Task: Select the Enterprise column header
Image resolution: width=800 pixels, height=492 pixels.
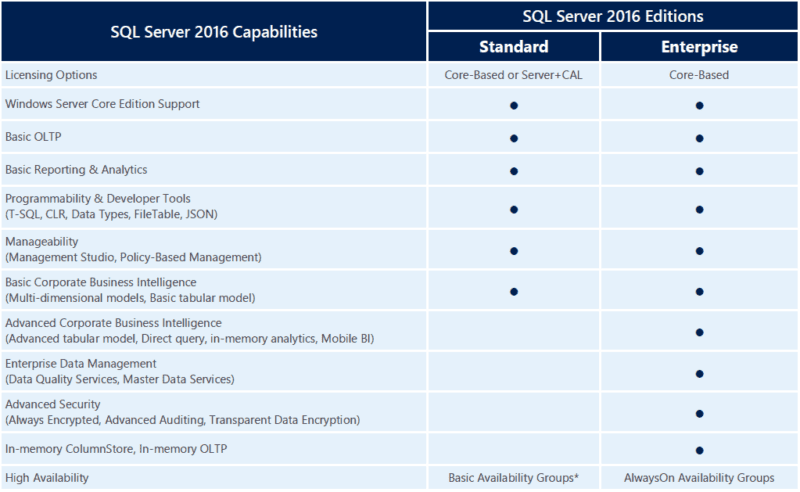Action: click(x=699, y=47)
